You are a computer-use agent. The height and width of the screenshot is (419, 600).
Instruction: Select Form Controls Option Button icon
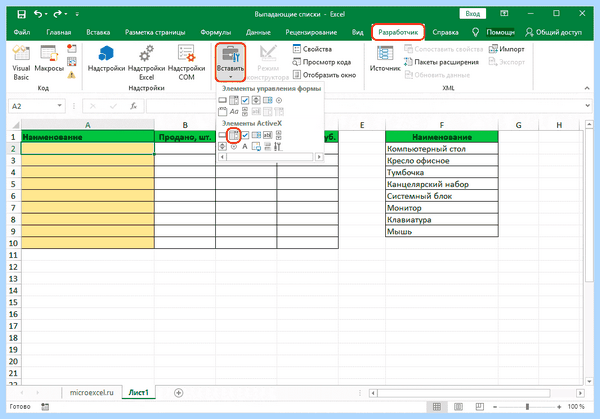point(279,100)
